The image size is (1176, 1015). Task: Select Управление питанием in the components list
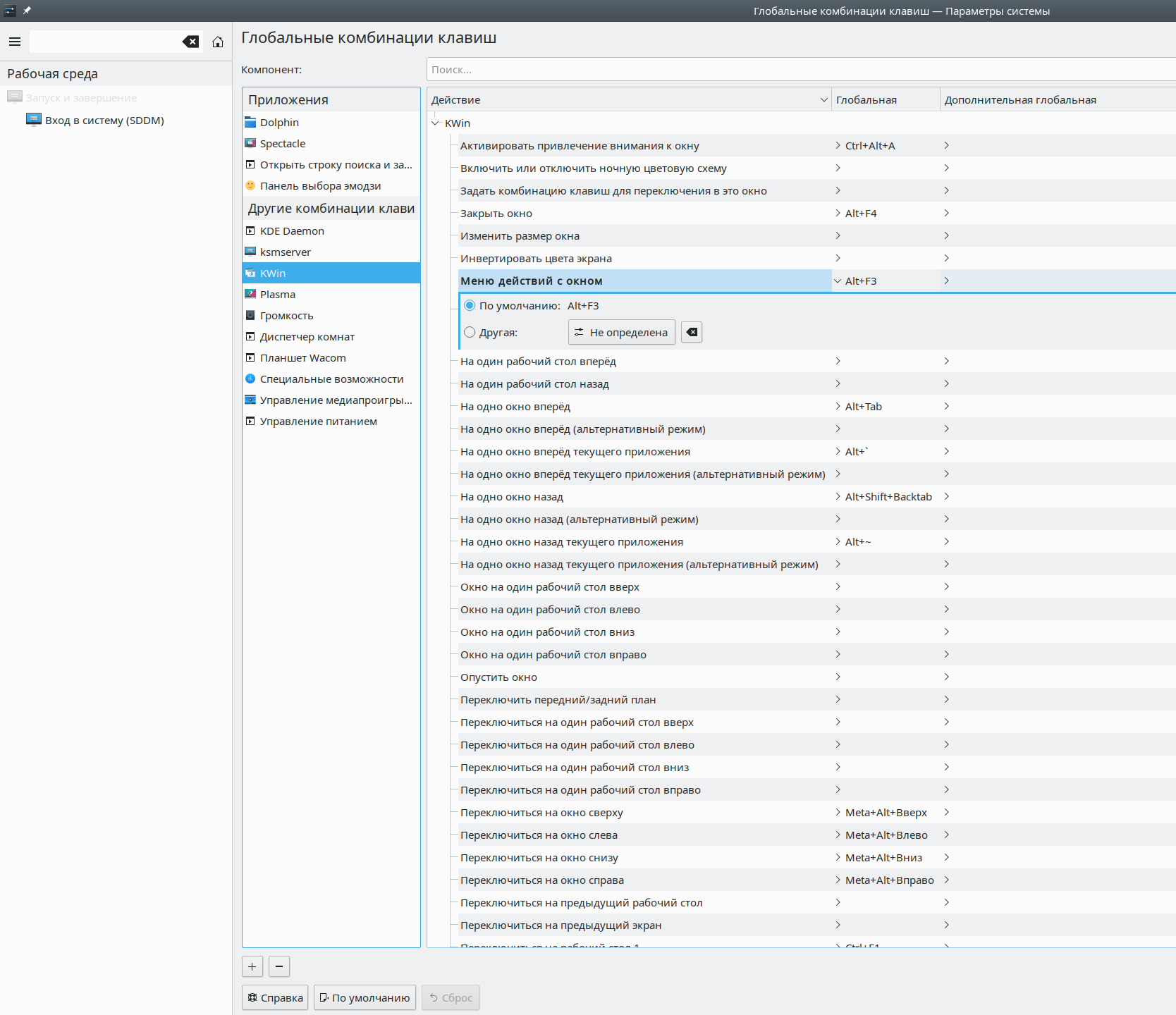(331, 421)
